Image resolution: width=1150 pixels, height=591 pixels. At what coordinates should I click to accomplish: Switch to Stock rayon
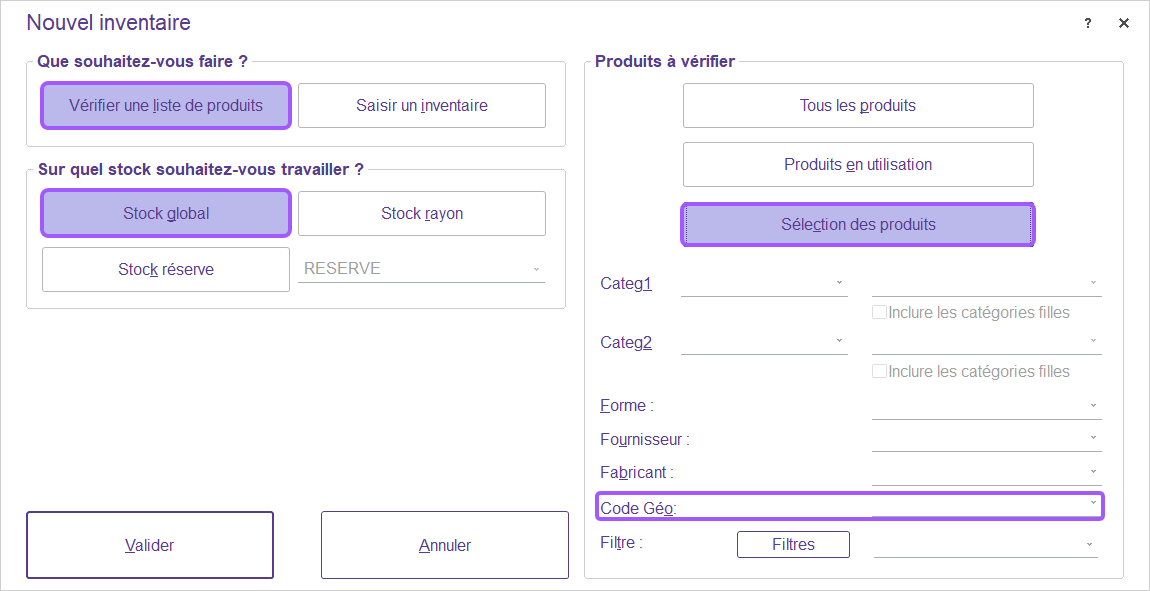[422, 214]
